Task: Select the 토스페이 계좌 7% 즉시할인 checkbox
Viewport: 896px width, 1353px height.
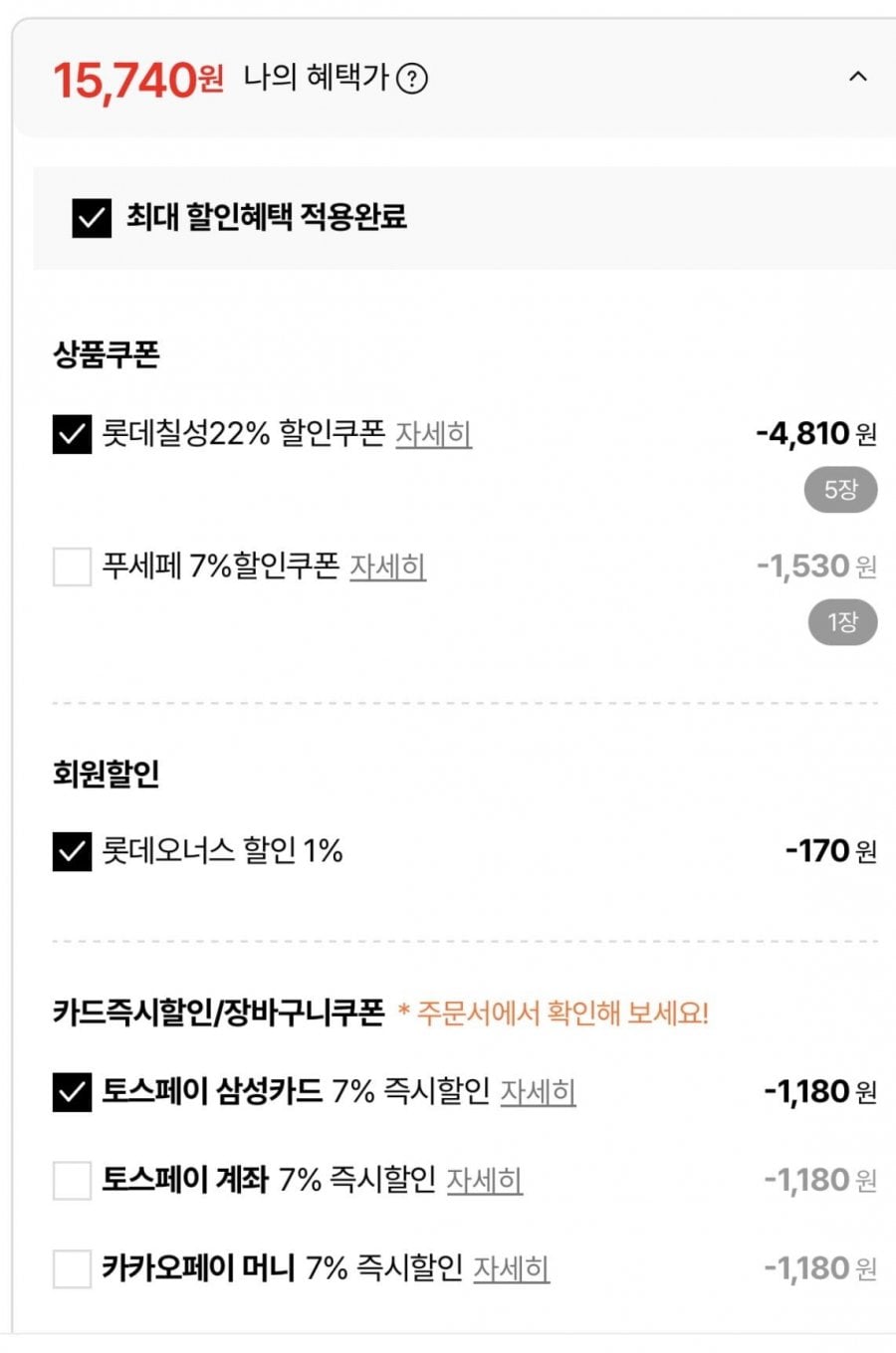Action: click(x=72, y=1181)
